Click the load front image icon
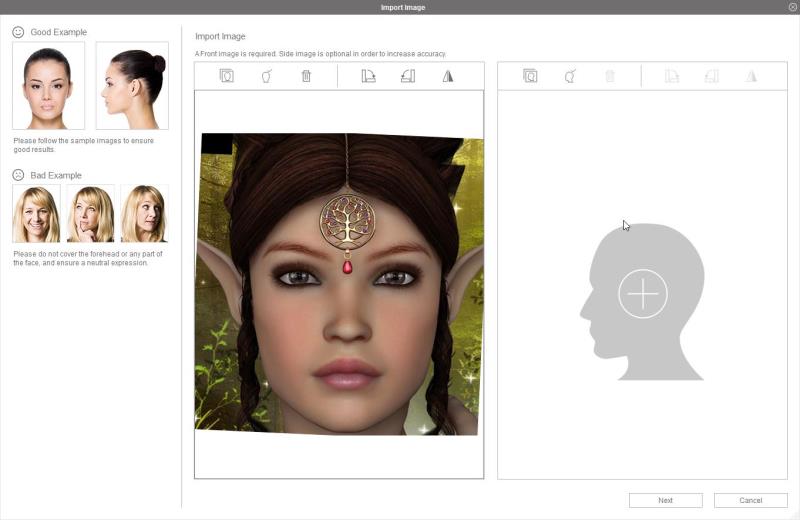 tap(226, 76)
